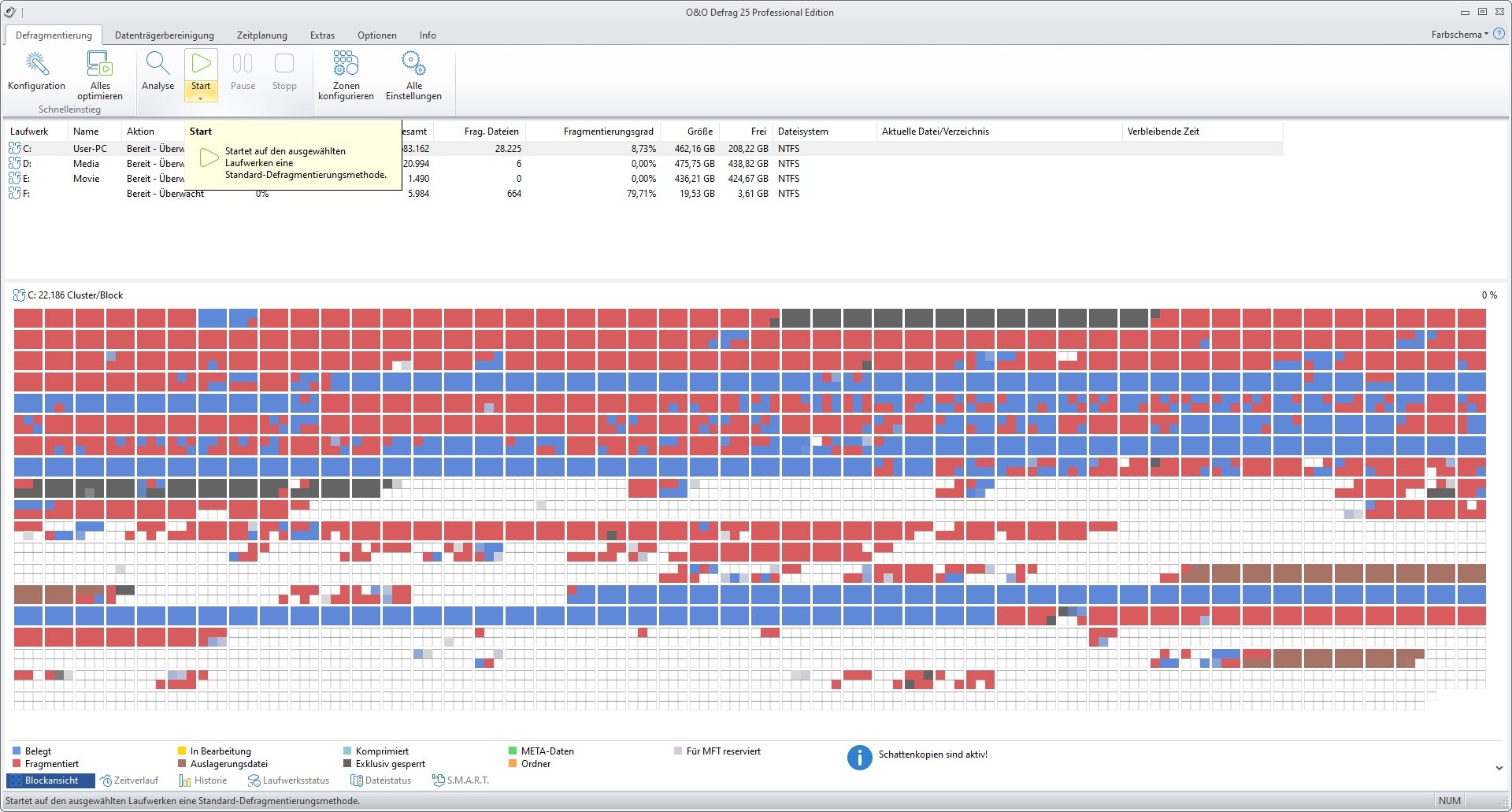This screenshot has width=1512, height=812.
Task: Start drive analysis with Analyse icon
Action: [157, 64]
